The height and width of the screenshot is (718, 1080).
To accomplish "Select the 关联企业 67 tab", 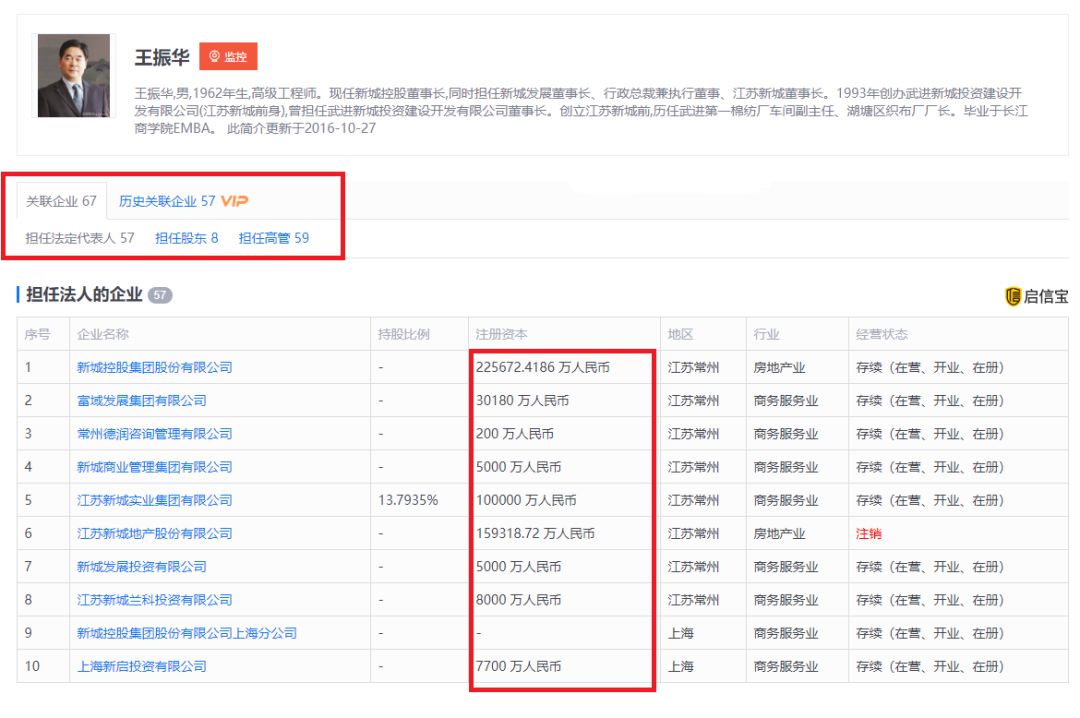I will (61, 201).
